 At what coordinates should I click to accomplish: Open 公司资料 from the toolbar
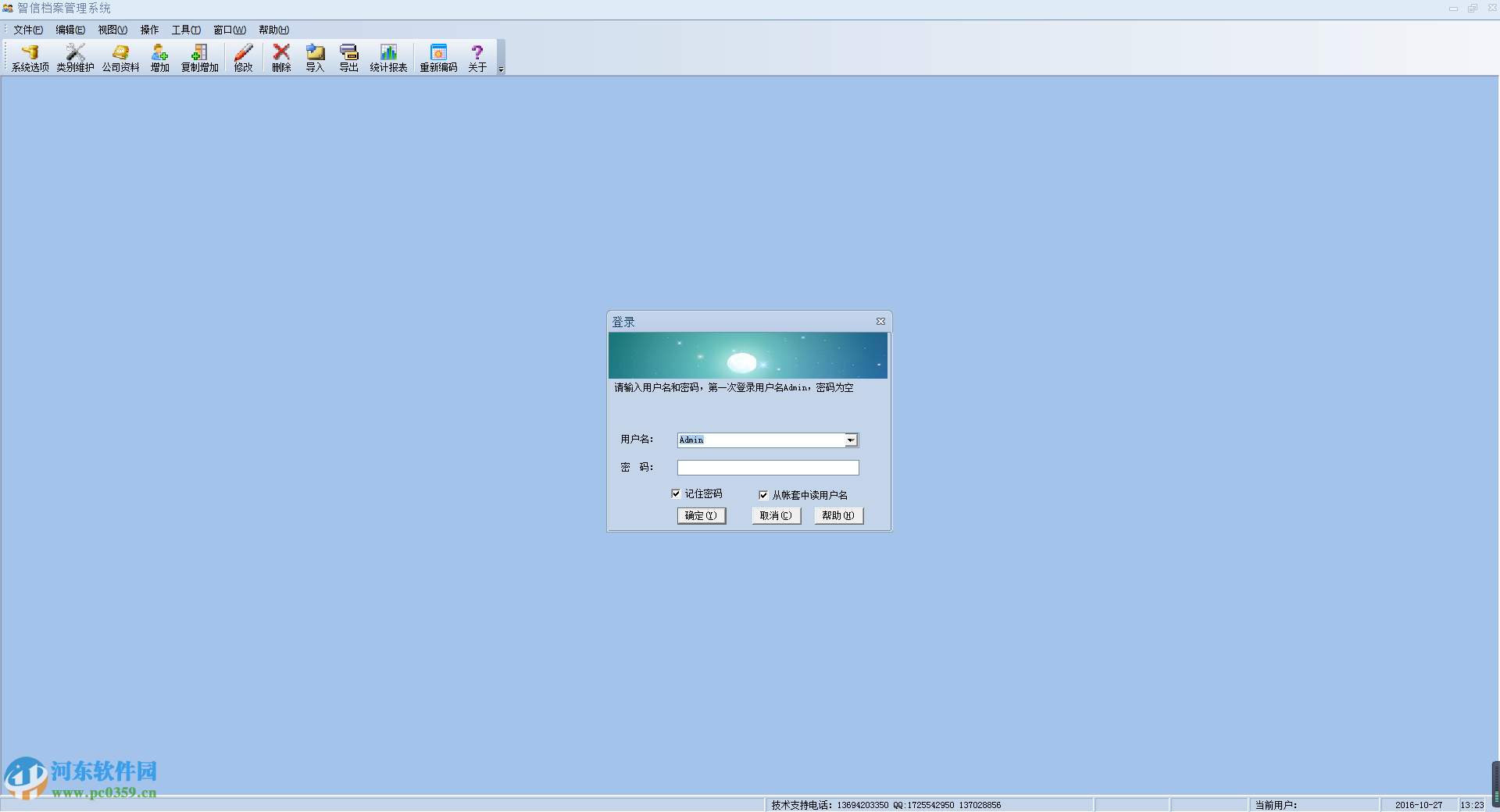(120, 58)
